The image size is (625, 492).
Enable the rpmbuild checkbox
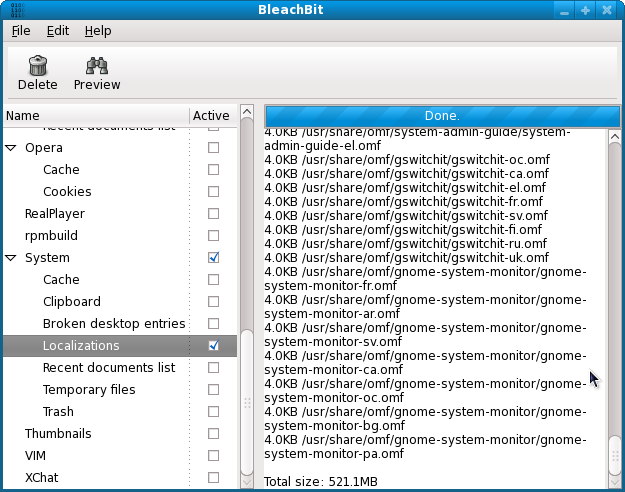(x=214, y=236)
